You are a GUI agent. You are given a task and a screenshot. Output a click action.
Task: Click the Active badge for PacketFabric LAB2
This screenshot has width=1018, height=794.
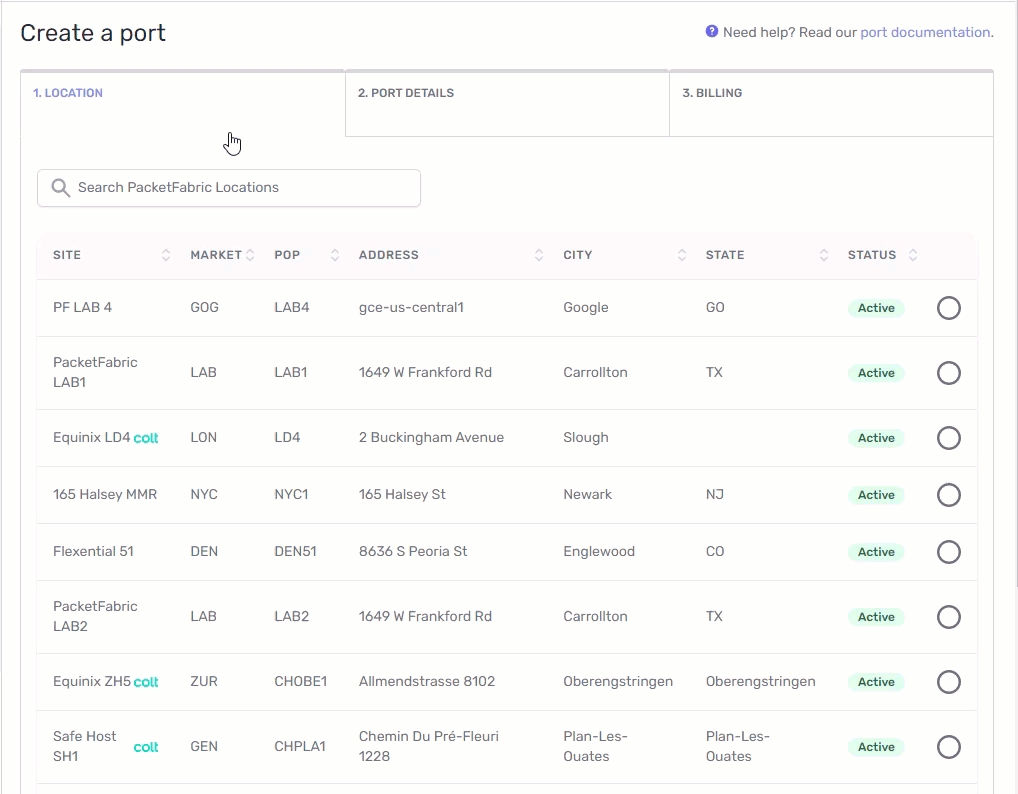click(x=875, y=617)
